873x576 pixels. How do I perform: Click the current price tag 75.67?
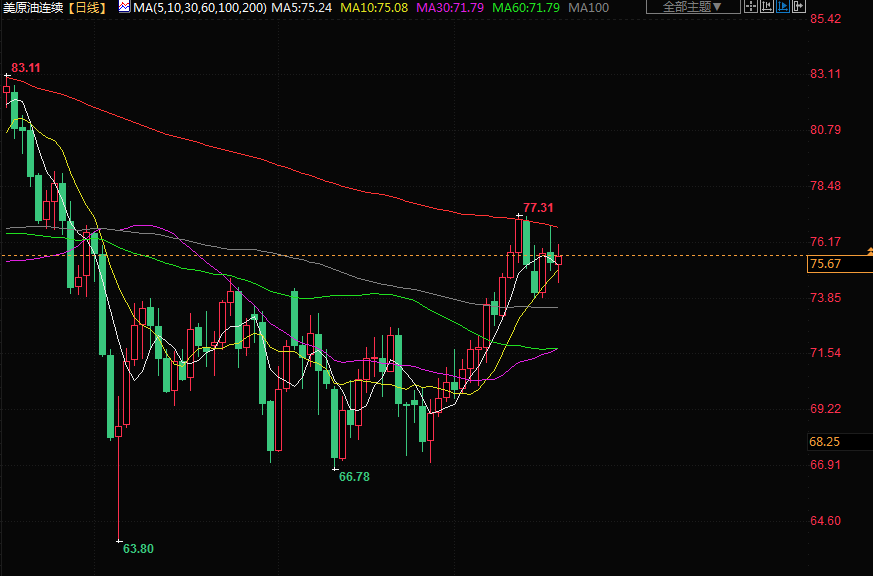tap(825, 264)
